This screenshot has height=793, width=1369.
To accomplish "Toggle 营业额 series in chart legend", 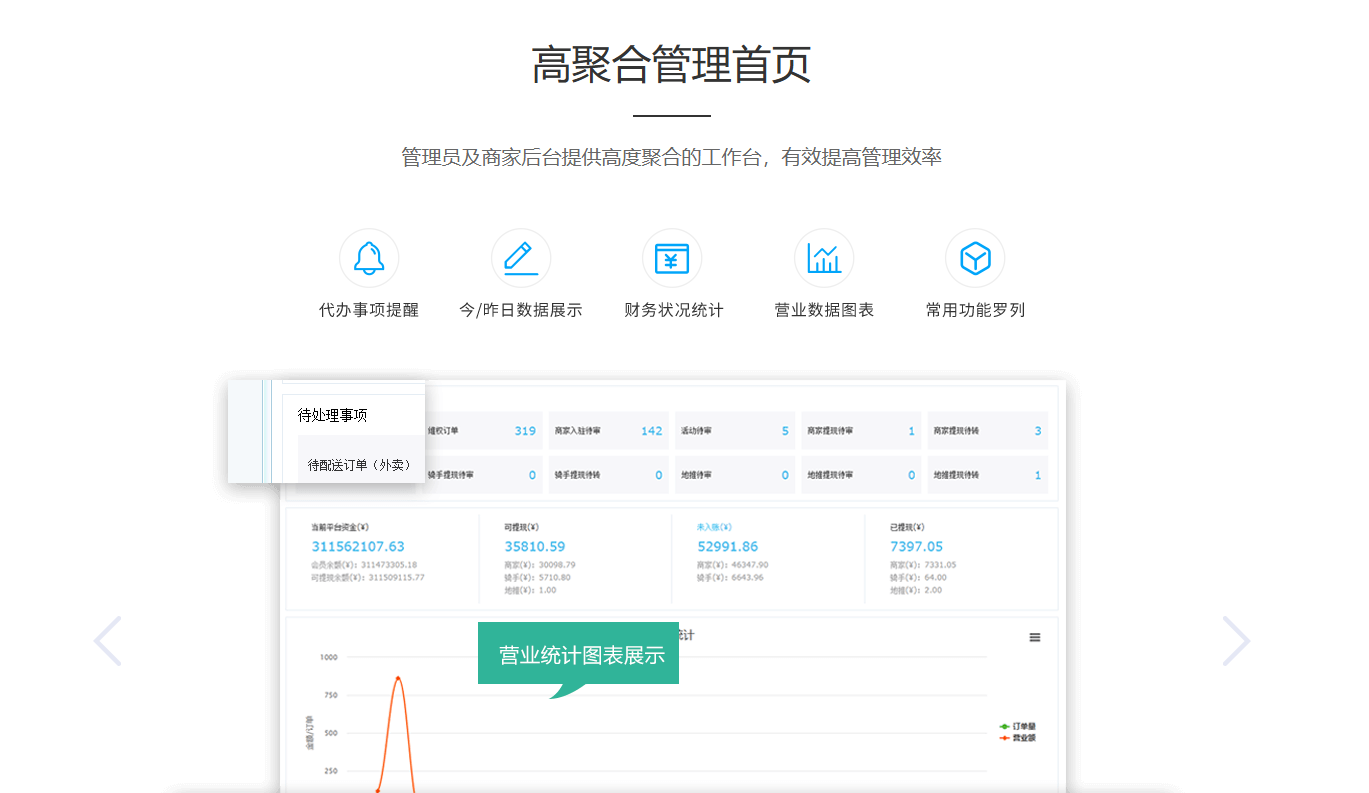I will [1018, 738].
